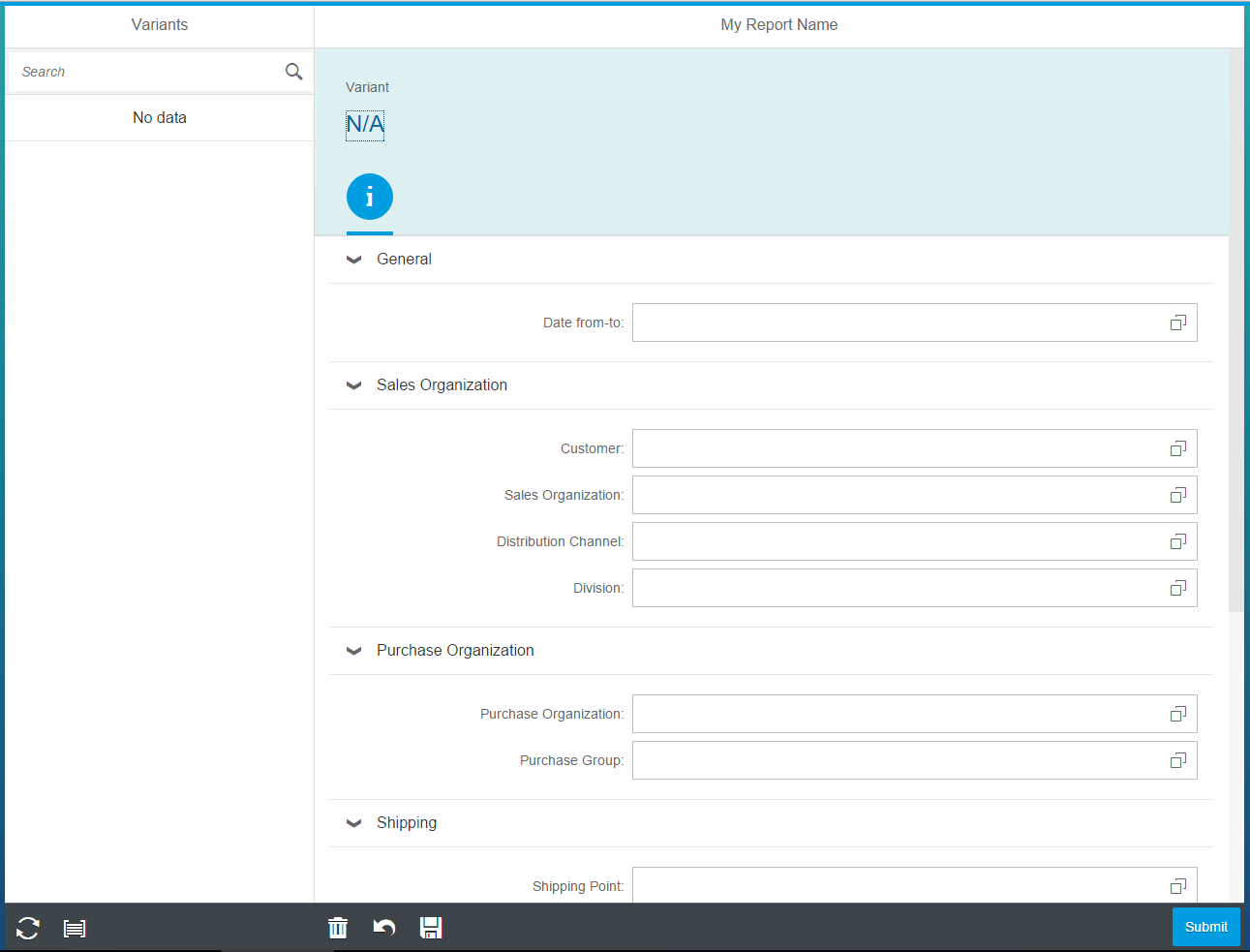1250x952 pixels.
Task: Click the save floppy disk icon
Action: coord(431,928)
